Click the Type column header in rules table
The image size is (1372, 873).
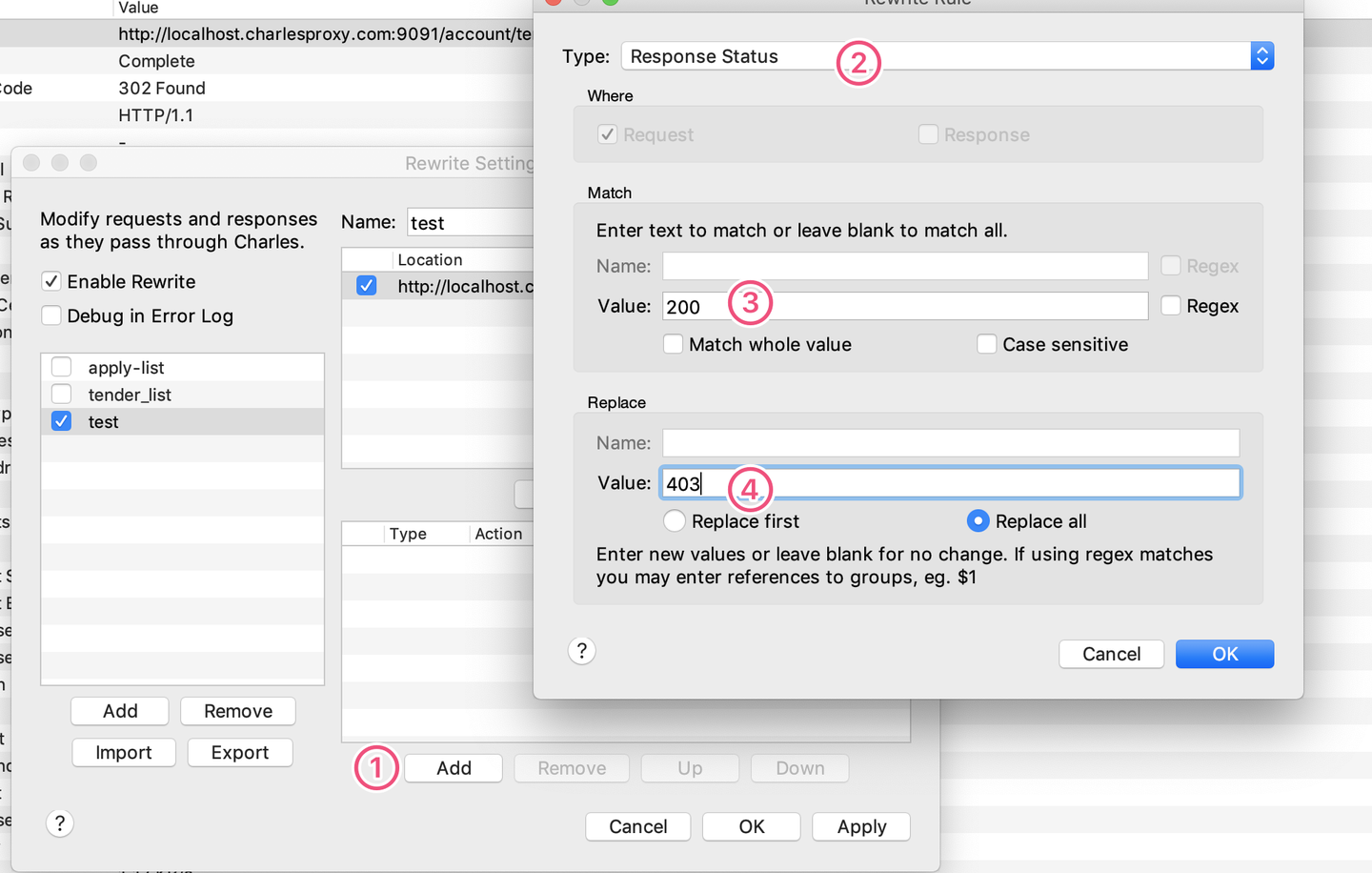[x=408, y=534]
